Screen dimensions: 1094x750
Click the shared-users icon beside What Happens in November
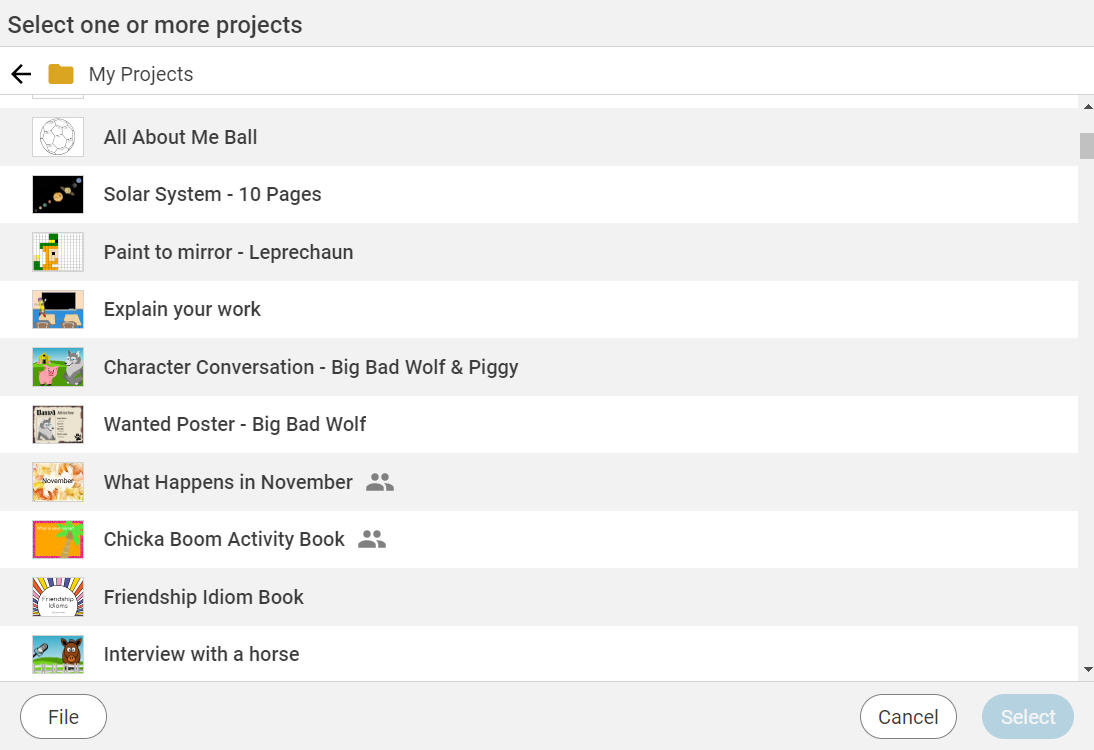coord(379,481)
